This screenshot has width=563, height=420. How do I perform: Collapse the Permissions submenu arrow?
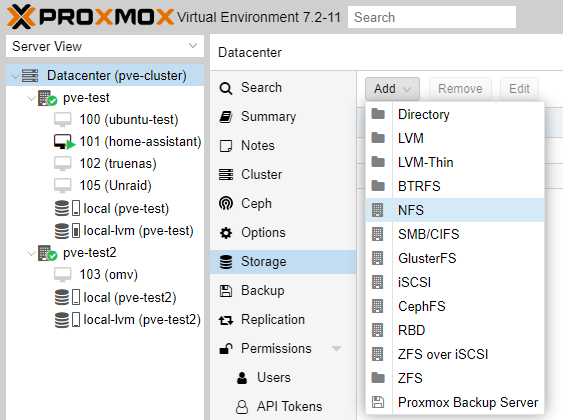click(336, 348)
